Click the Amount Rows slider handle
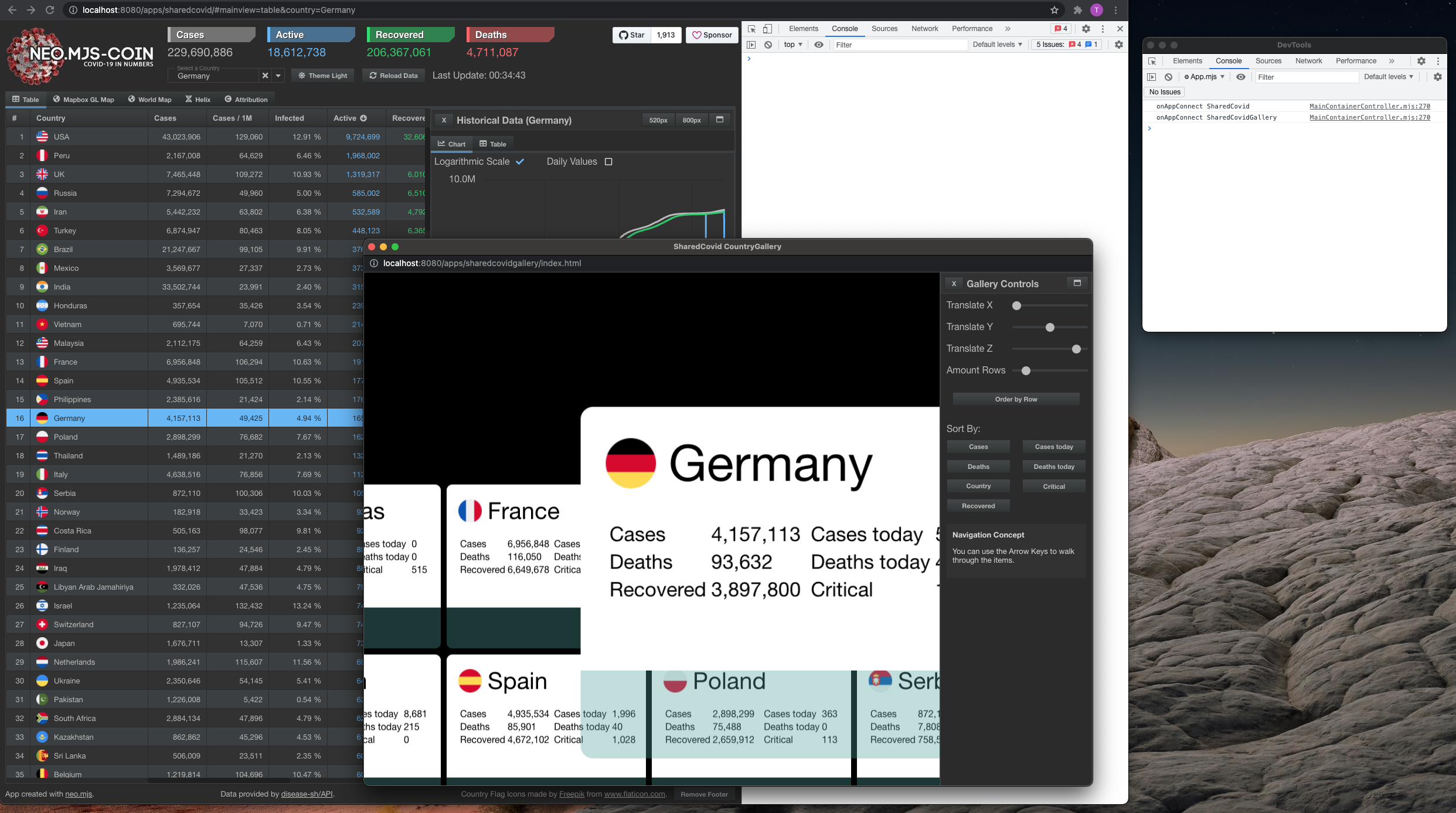Viewport: 1456px width, 813px height. 1026,370
